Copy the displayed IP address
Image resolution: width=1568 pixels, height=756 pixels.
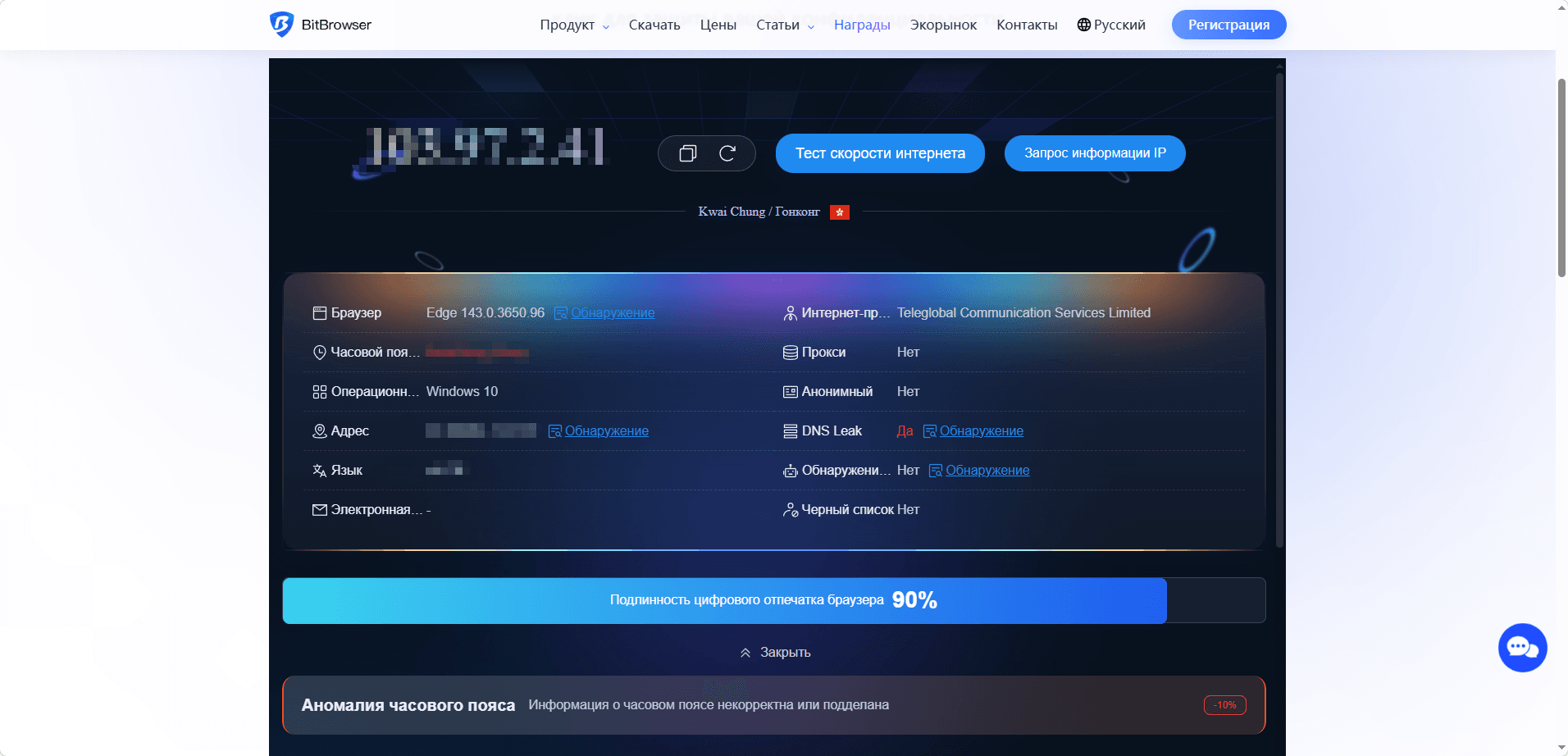coord(688,153)
